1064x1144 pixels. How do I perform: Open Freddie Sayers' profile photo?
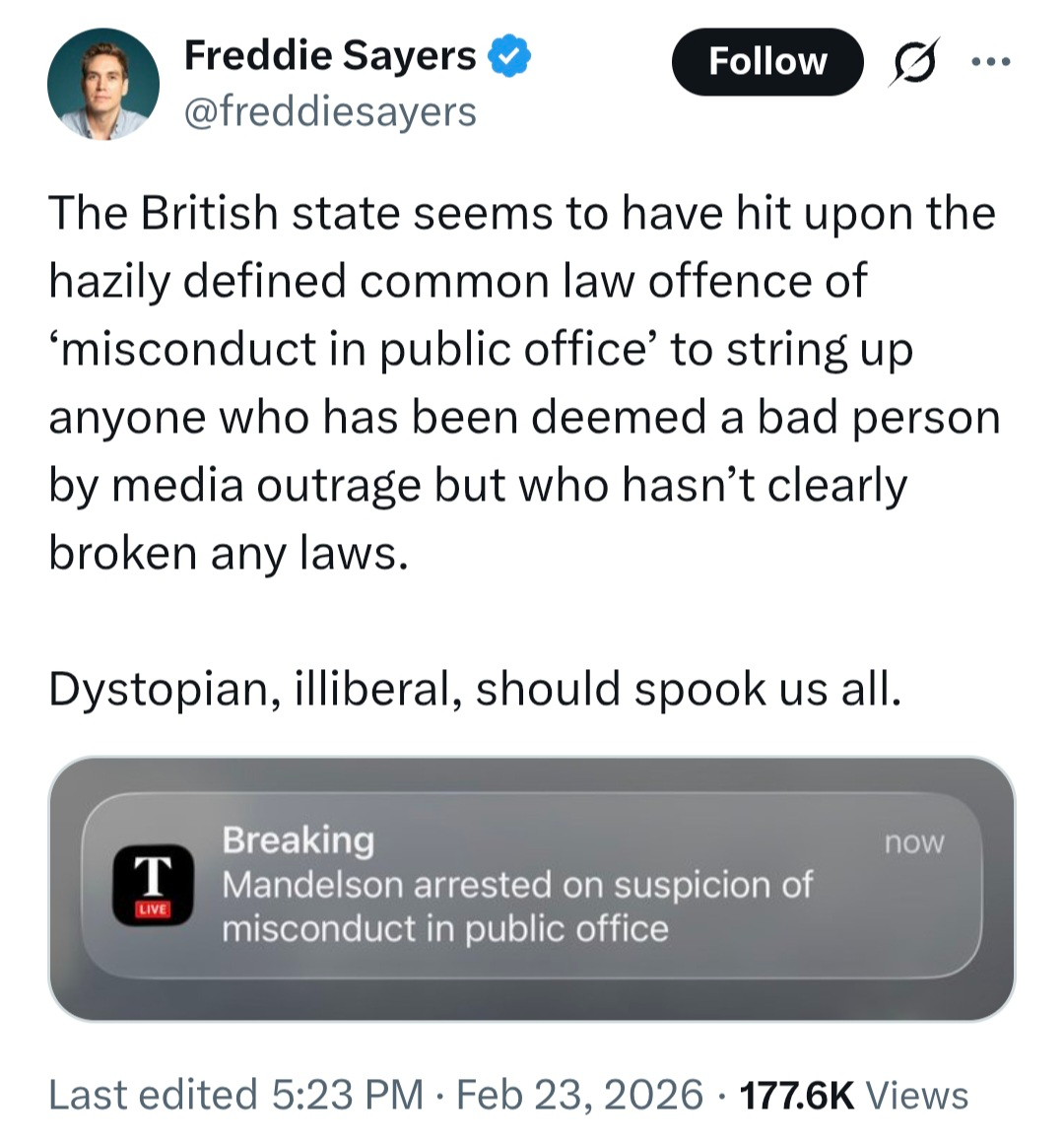click(103, 85)
